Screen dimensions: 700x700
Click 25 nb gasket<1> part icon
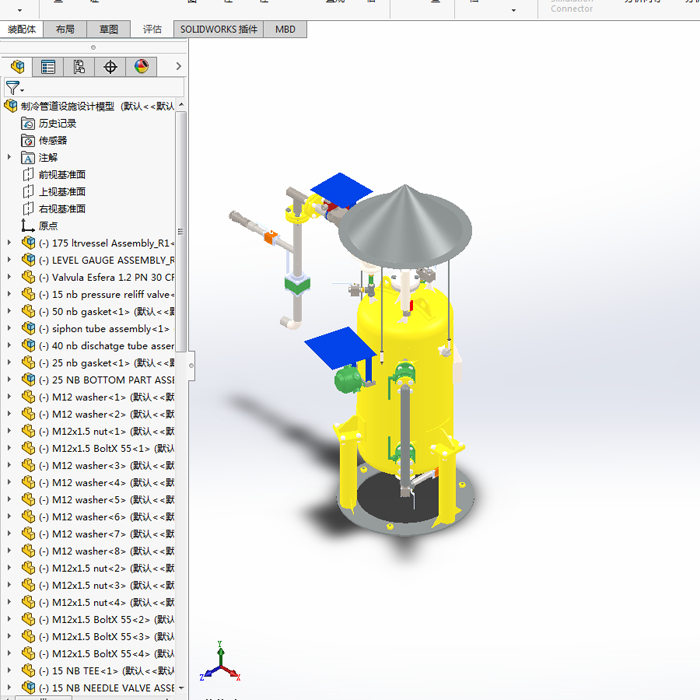28,362
